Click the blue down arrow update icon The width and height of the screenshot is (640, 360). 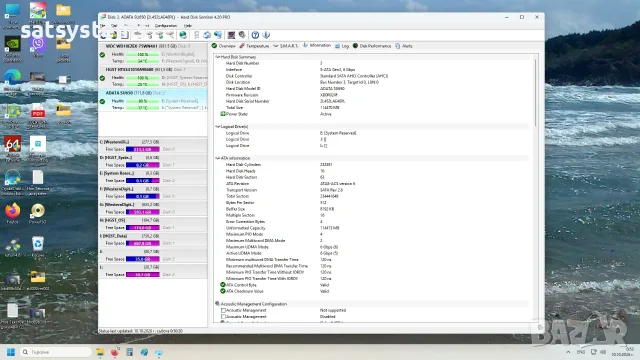click(x=266, y=35)
